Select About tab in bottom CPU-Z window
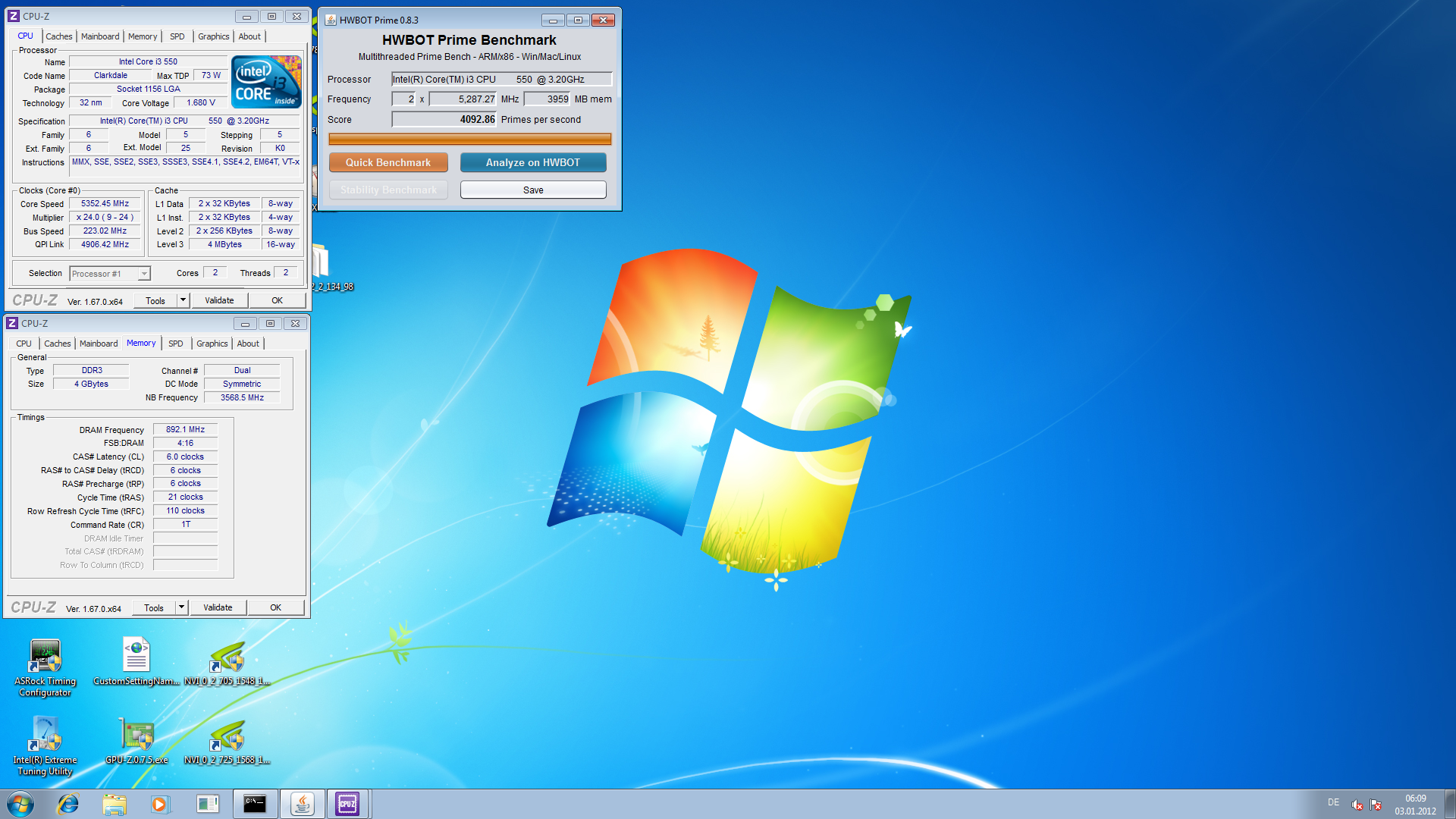1456x819 pixels. click(x=248, y=344)
